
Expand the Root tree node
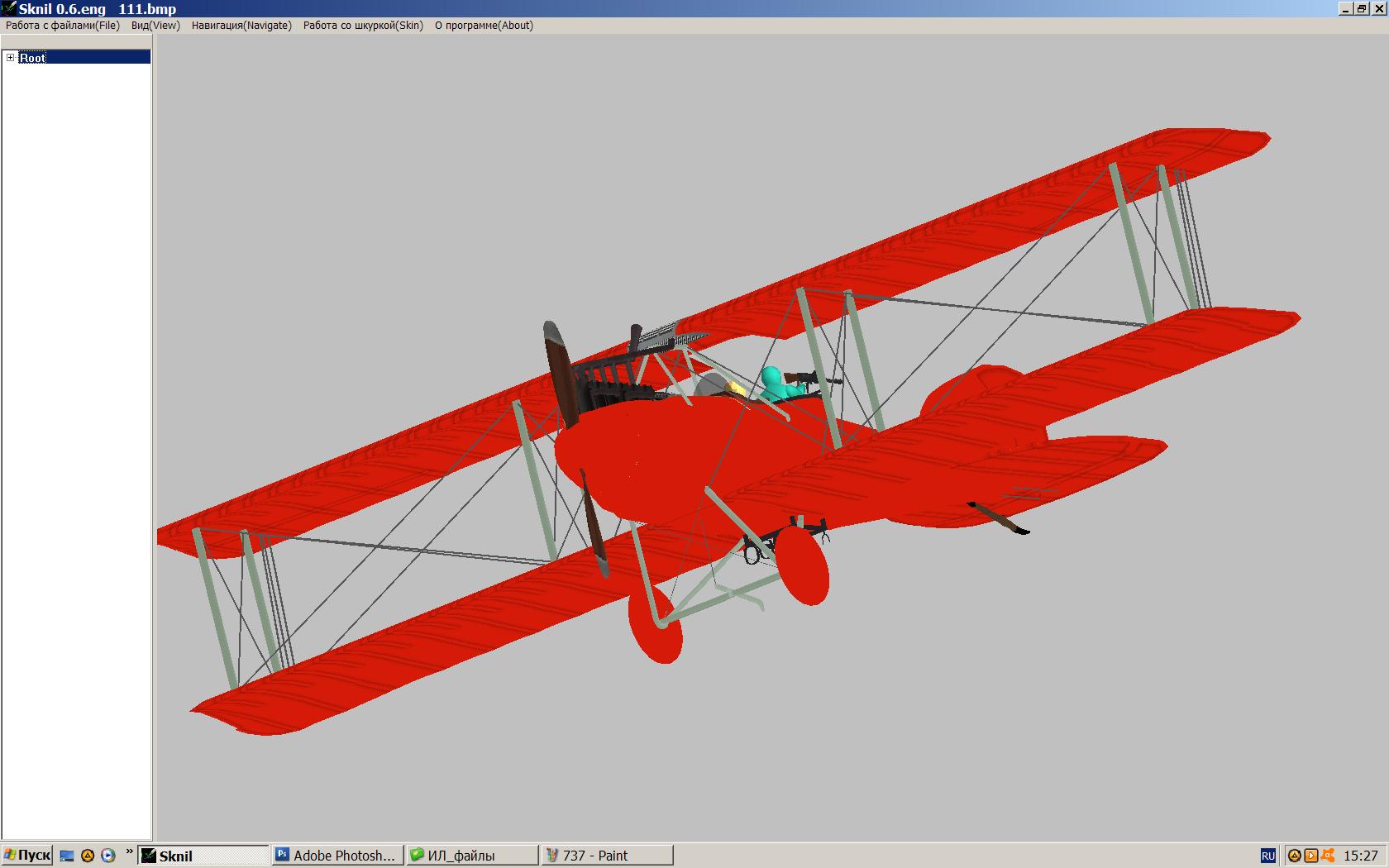pos(10,57)
